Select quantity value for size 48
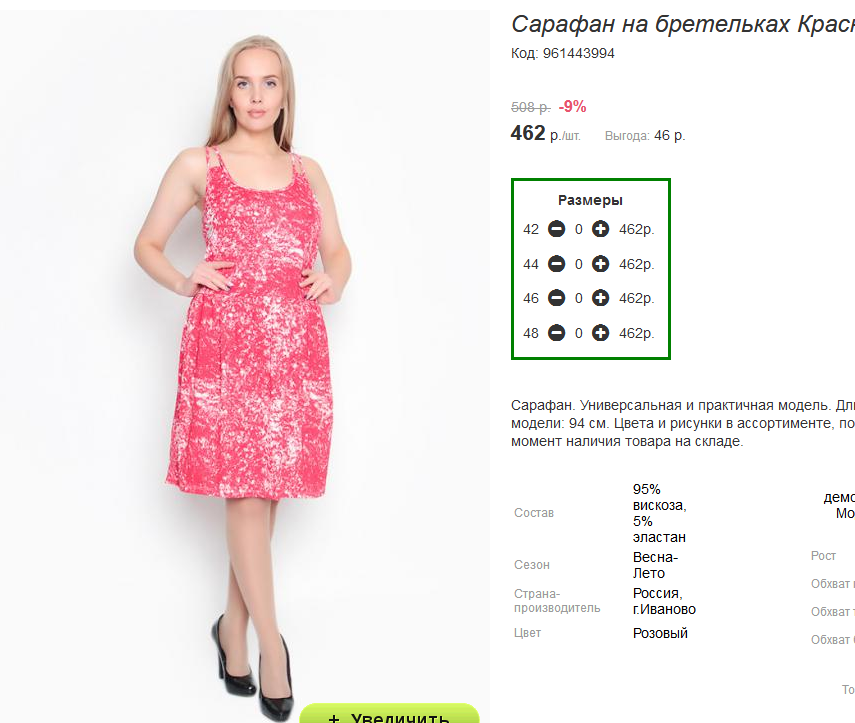 pos(579,333)
